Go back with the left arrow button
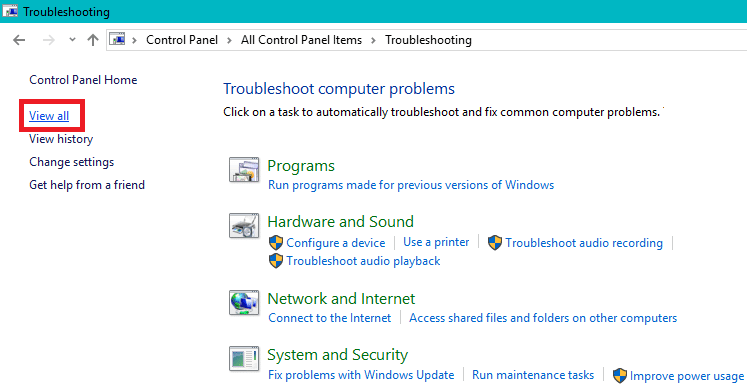 [19, 40]
